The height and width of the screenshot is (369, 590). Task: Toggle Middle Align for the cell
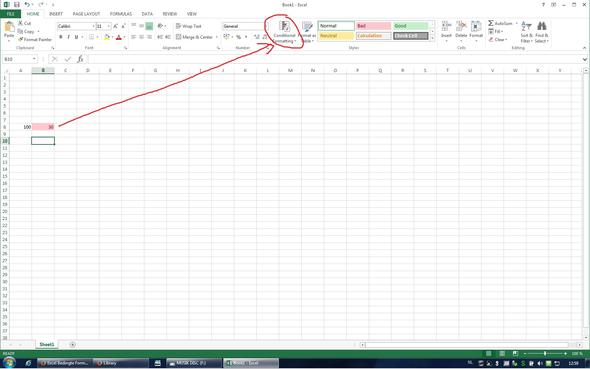click(x=141, y=26)
